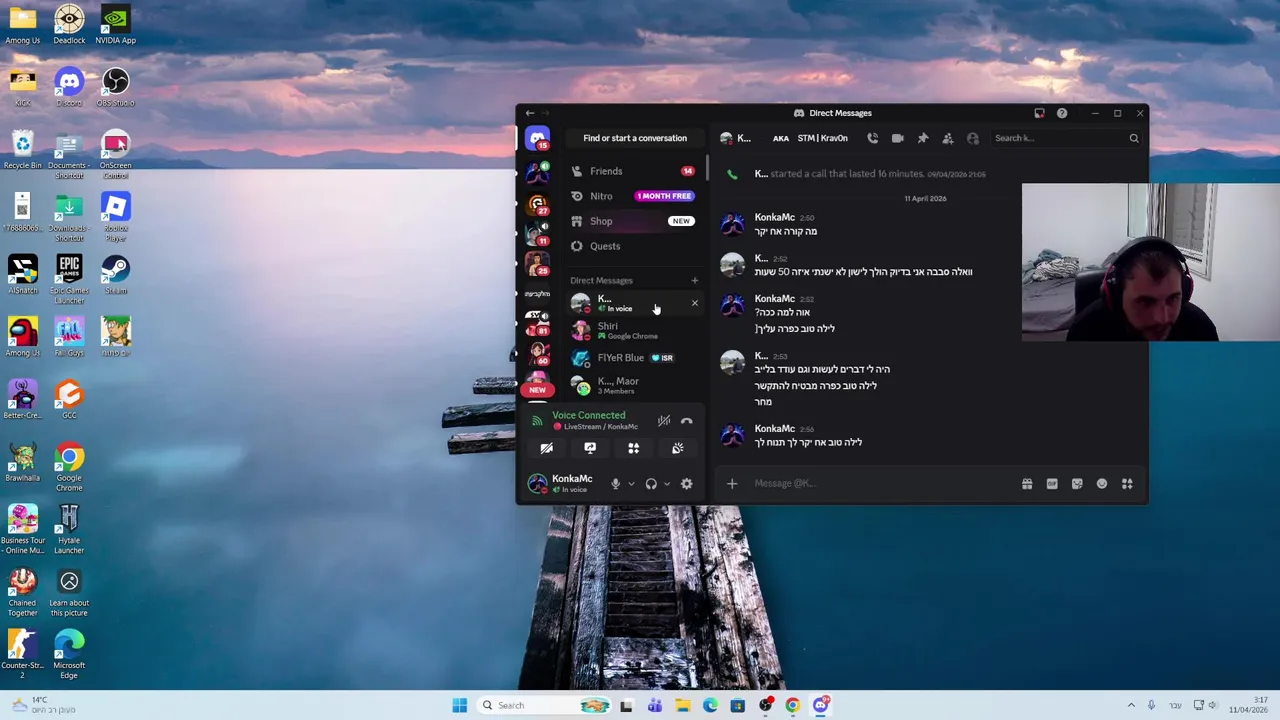Open output device options arrow next to headphones
The image size is (1280, 720).
point(667,484)
